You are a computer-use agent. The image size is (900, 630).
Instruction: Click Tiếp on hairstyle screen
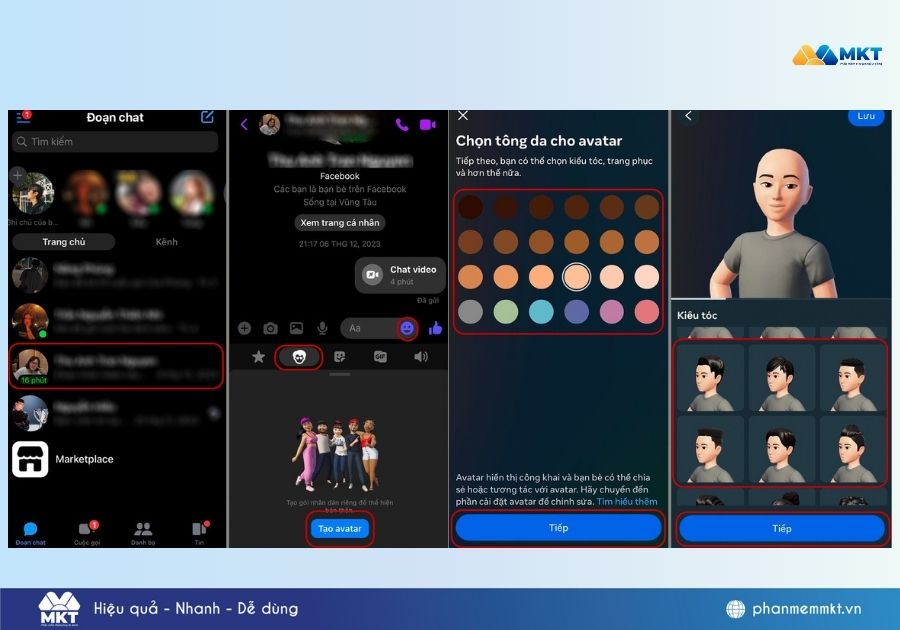point(782,528)
